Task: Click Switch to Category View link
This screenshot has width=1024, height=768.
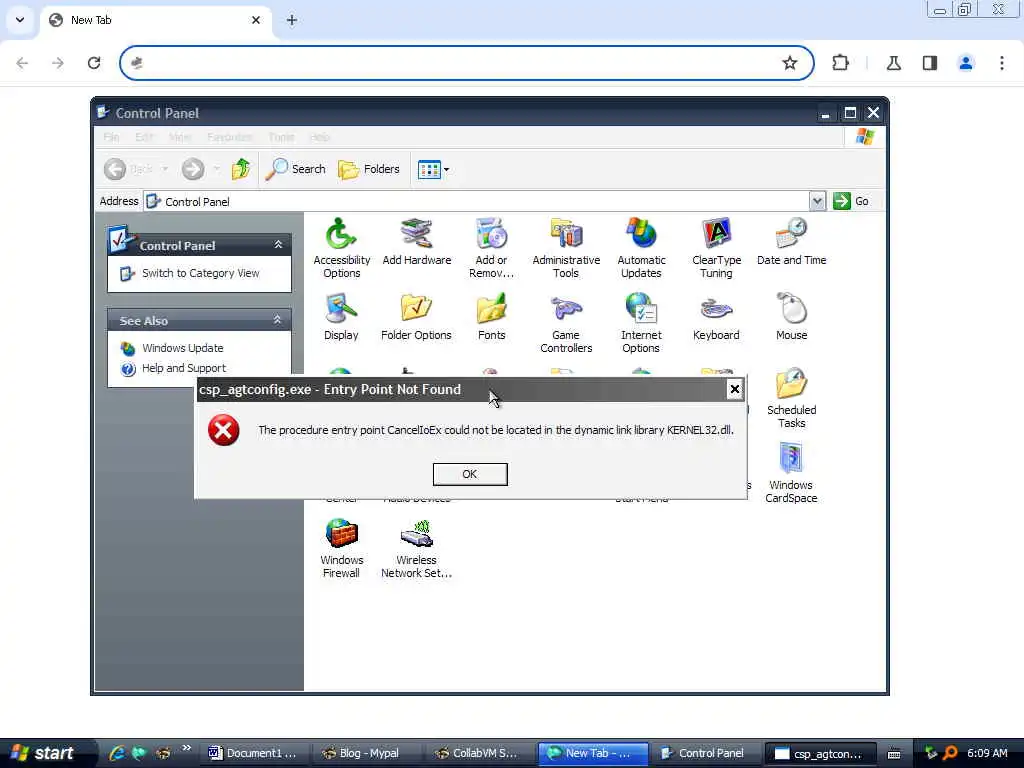Action: tap(200, 273)
